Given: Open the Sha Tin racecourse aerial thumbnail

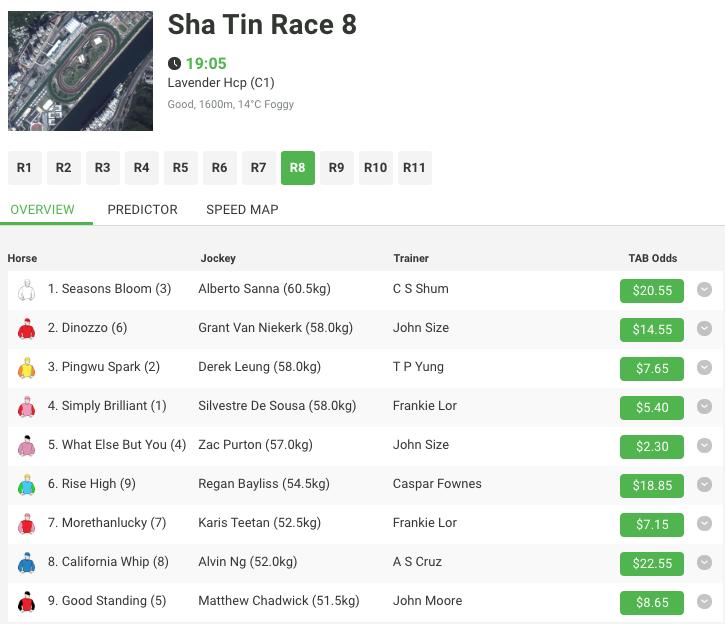Looking at the screenshot, I should [x=80, y=71].
